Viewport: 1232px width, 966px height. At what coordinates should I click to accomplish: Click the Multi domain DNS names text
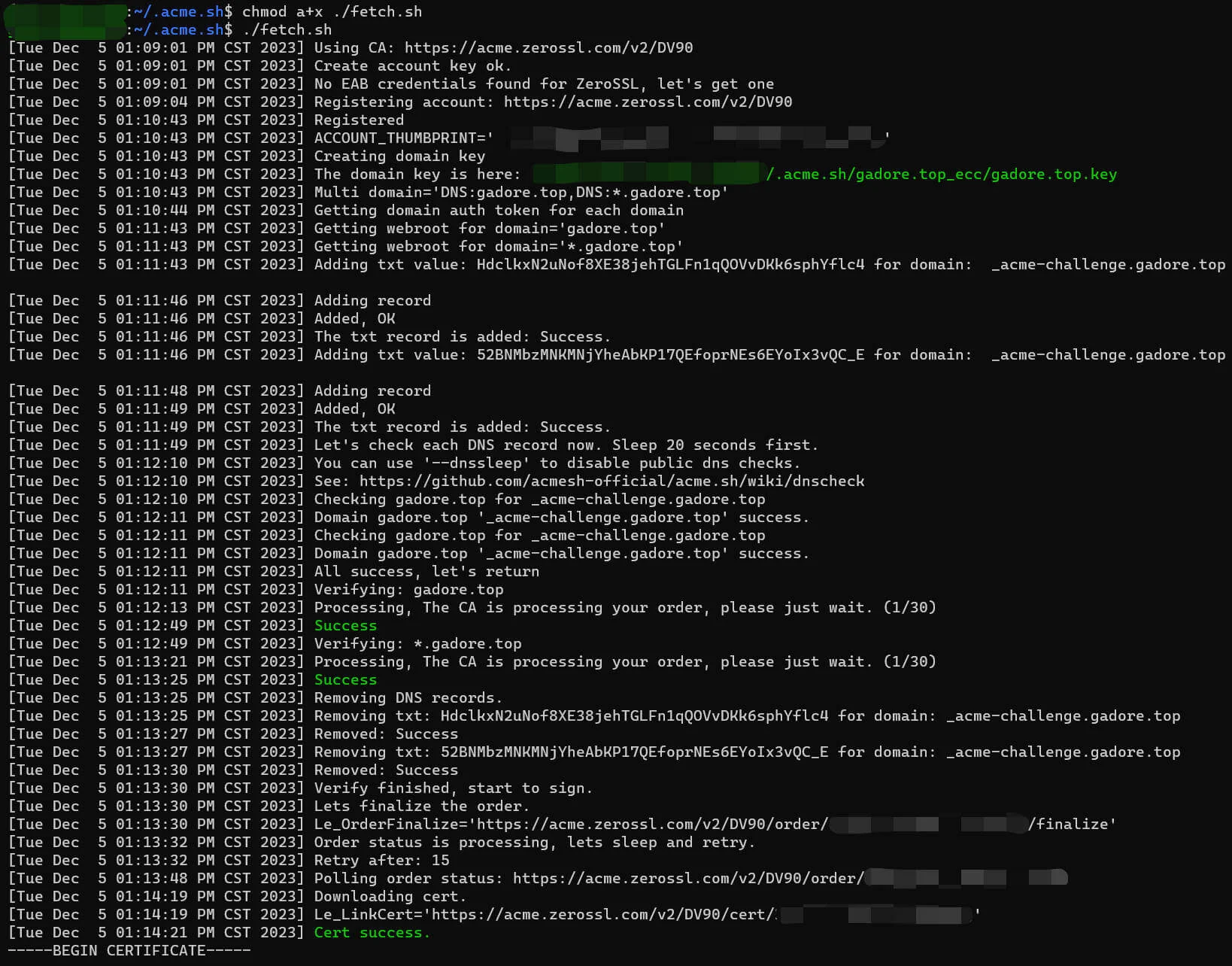[x=520, y=193]
